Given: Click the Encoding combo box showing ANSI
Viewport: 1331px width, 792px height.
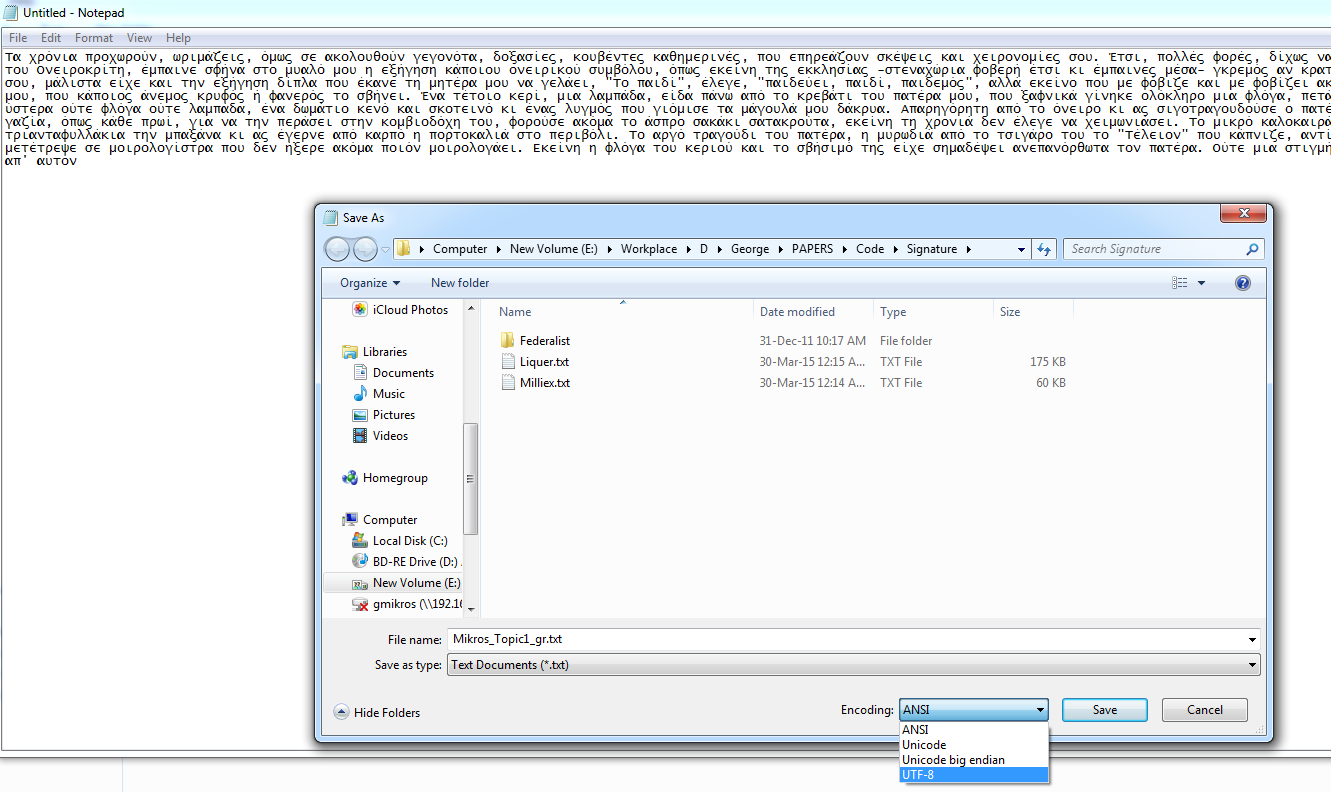Looking at the screenshot, I should point(973,710).
